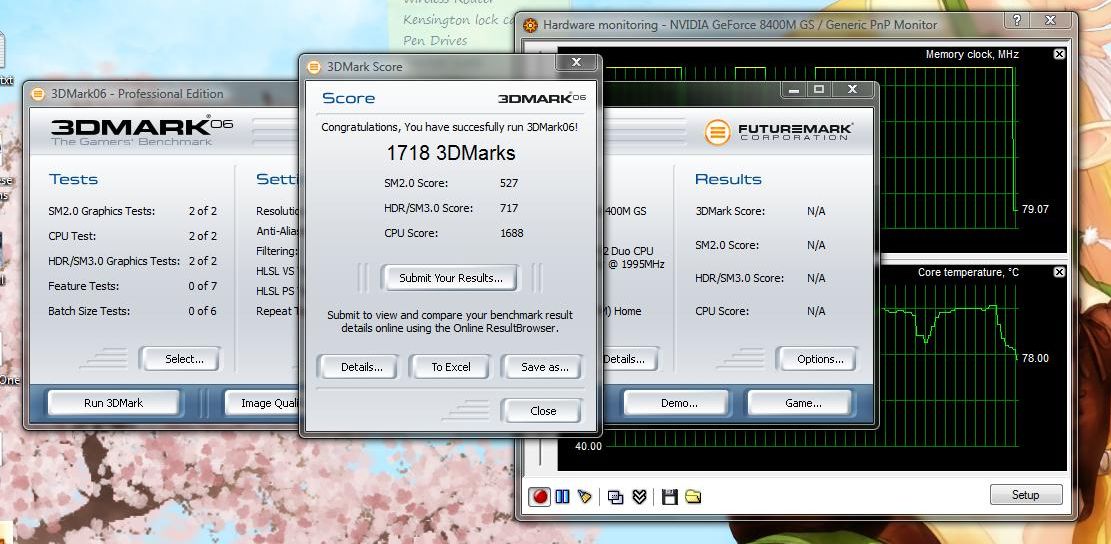This screenshot has height=544, width=1111.
Task: Click the 3DMark06 Professional Edition title icon
Action: point(38,94)
